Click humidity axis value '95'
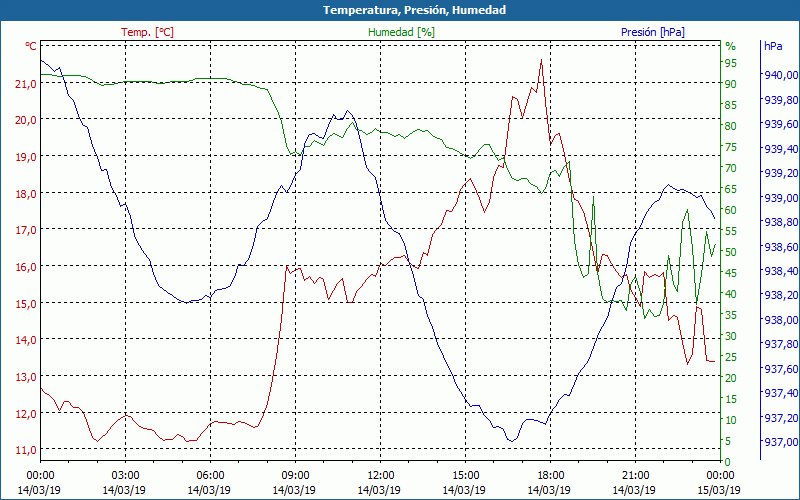The image size is (800, 500). 731,63
